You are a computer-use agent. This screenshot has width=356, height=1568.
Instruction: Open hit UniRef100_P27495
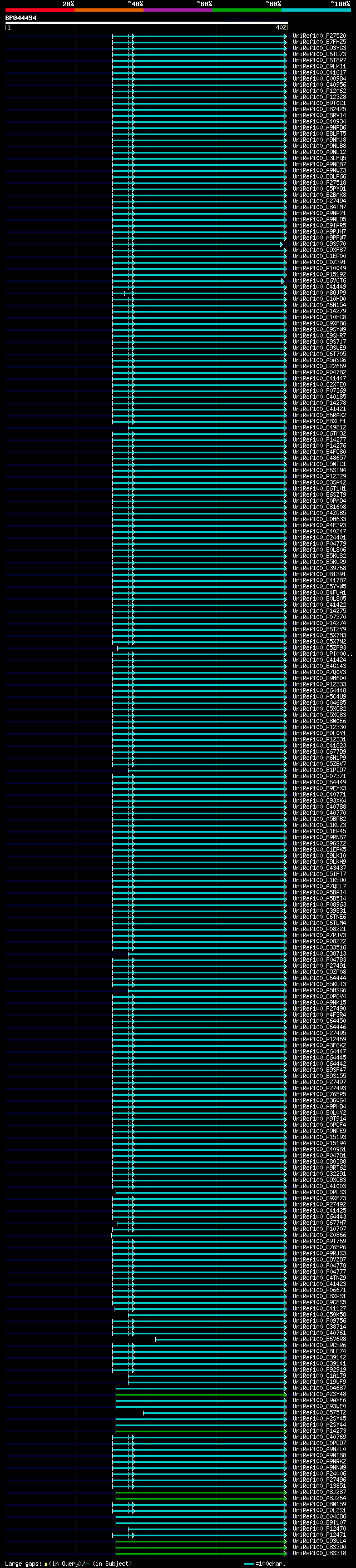click(x=319, y=1033)
